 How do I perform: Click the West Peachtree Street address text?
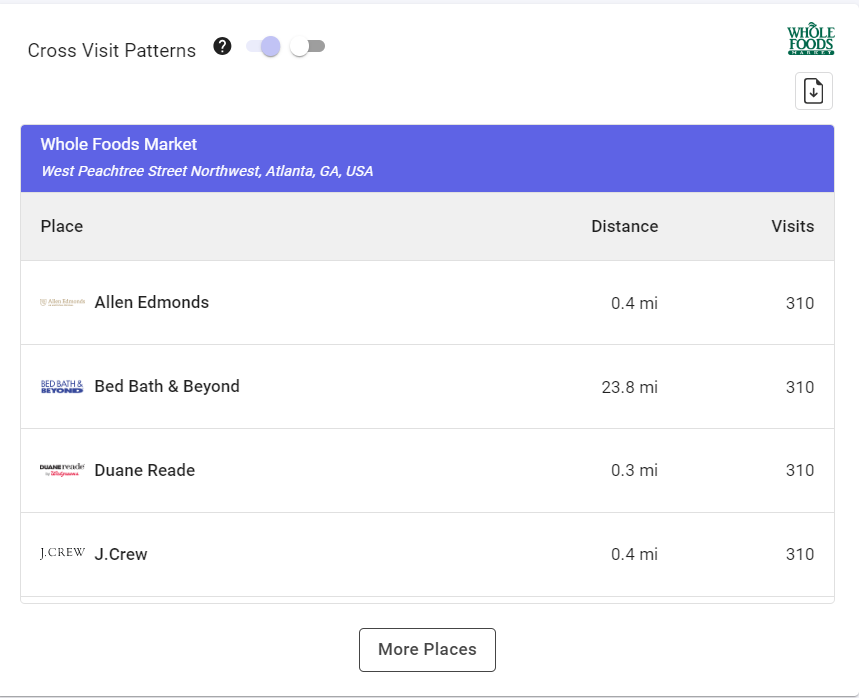pos(207,172)
